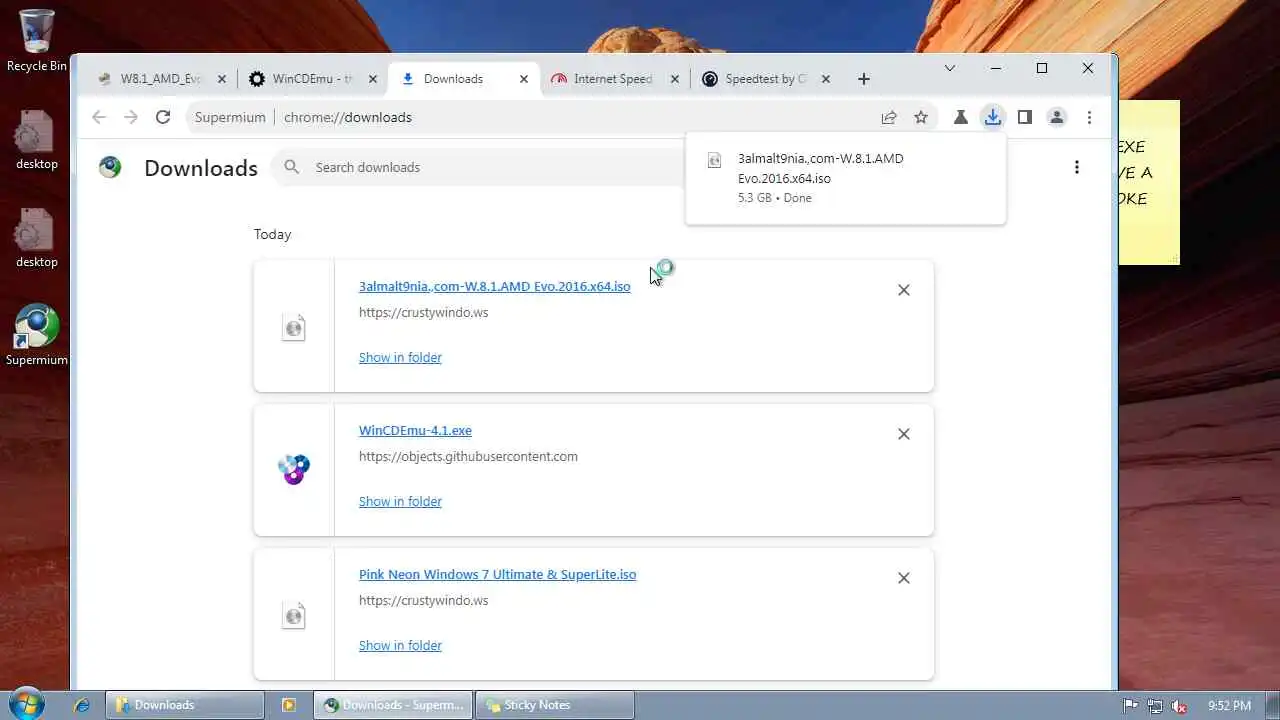This screenshot has height=720, width=1280.
Task: Show Pink Neon iso in folder
Action: coord(400,645)
